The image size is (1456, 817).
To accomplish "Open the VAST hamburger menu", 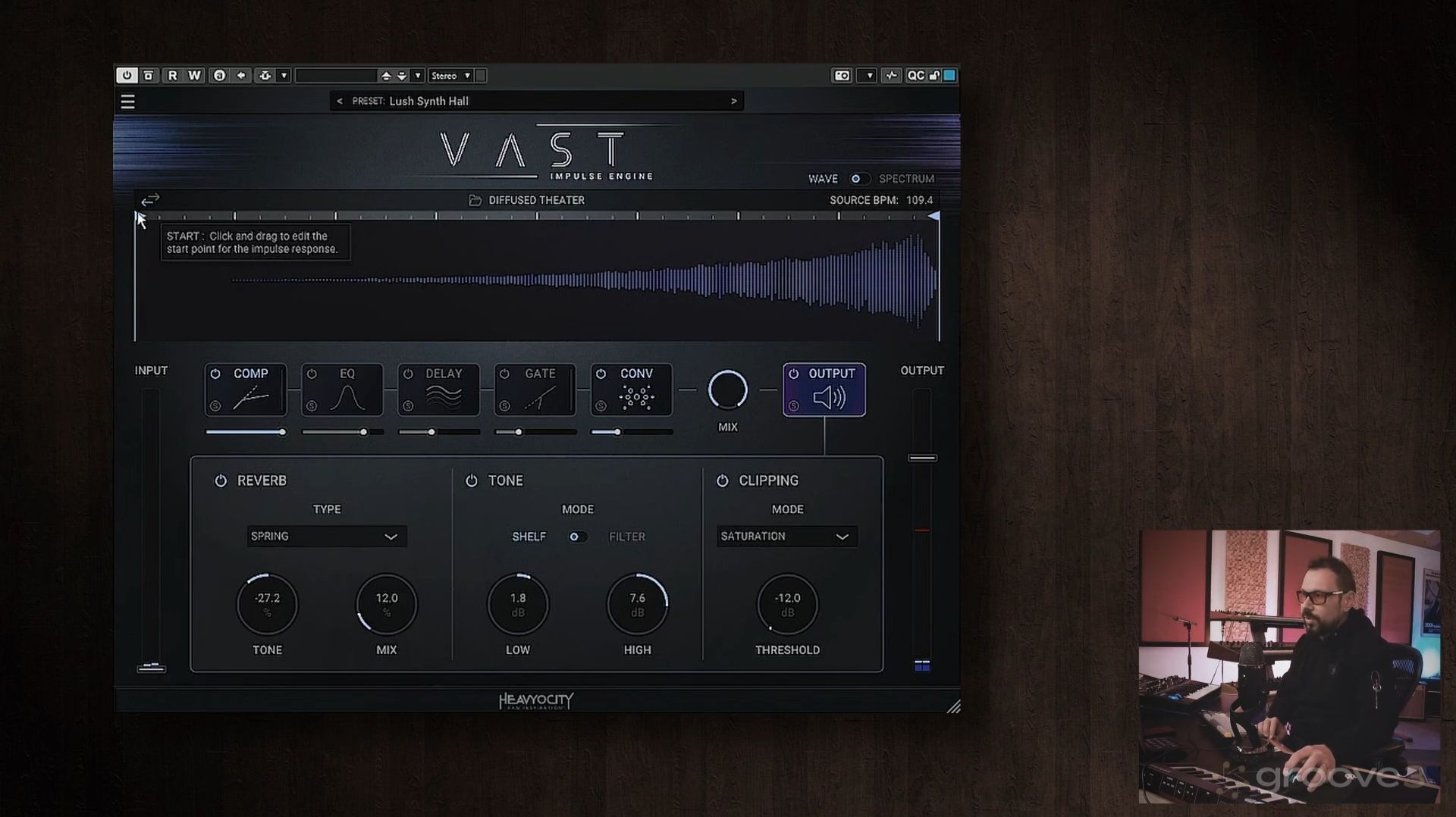I will point(127,101).
